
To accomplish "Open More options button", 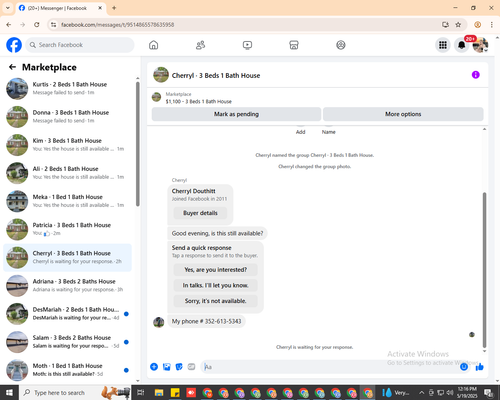I will 403,114.
